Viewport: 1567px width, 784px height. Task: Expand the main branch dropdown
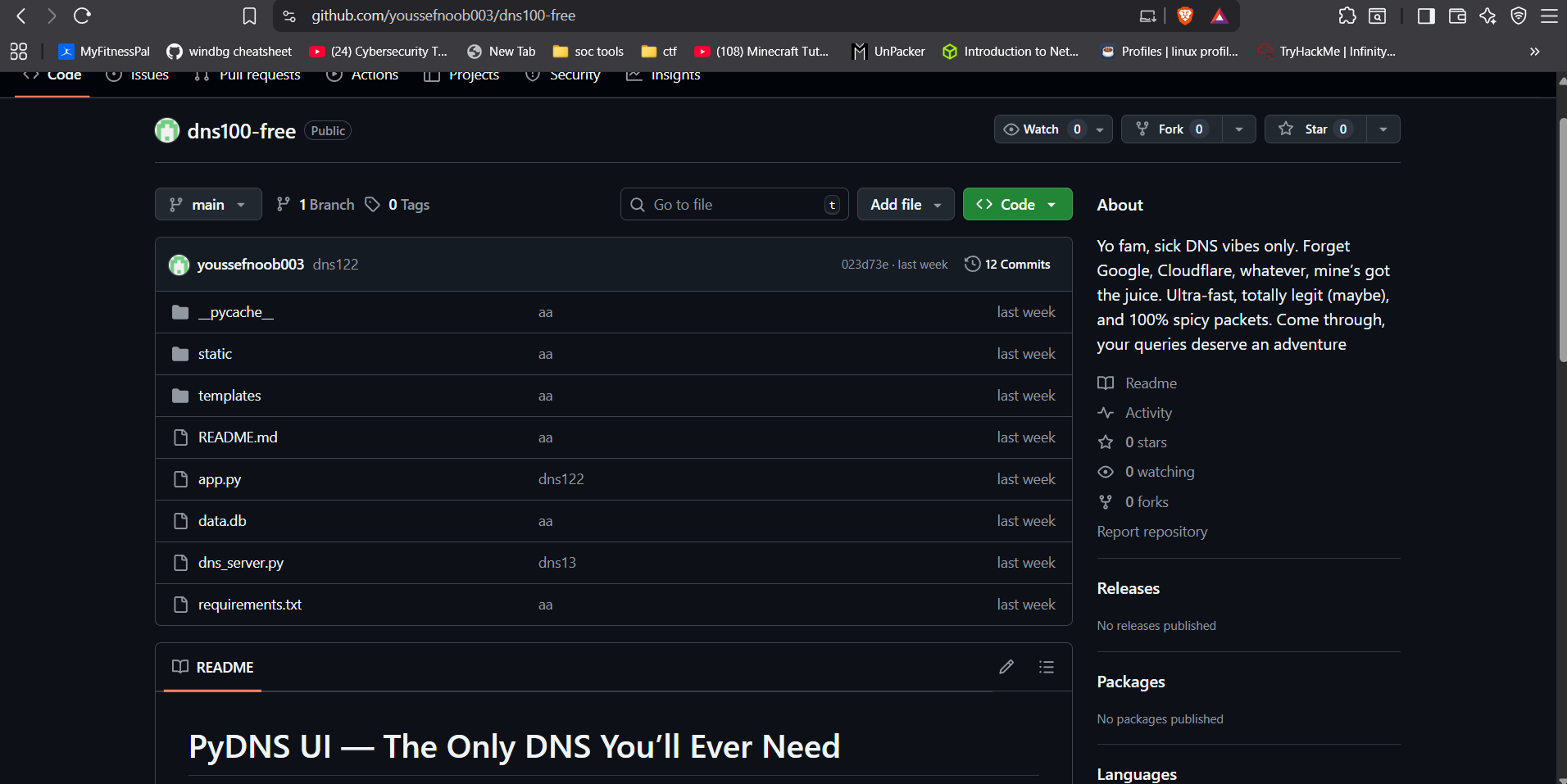[x=208, y=205]
